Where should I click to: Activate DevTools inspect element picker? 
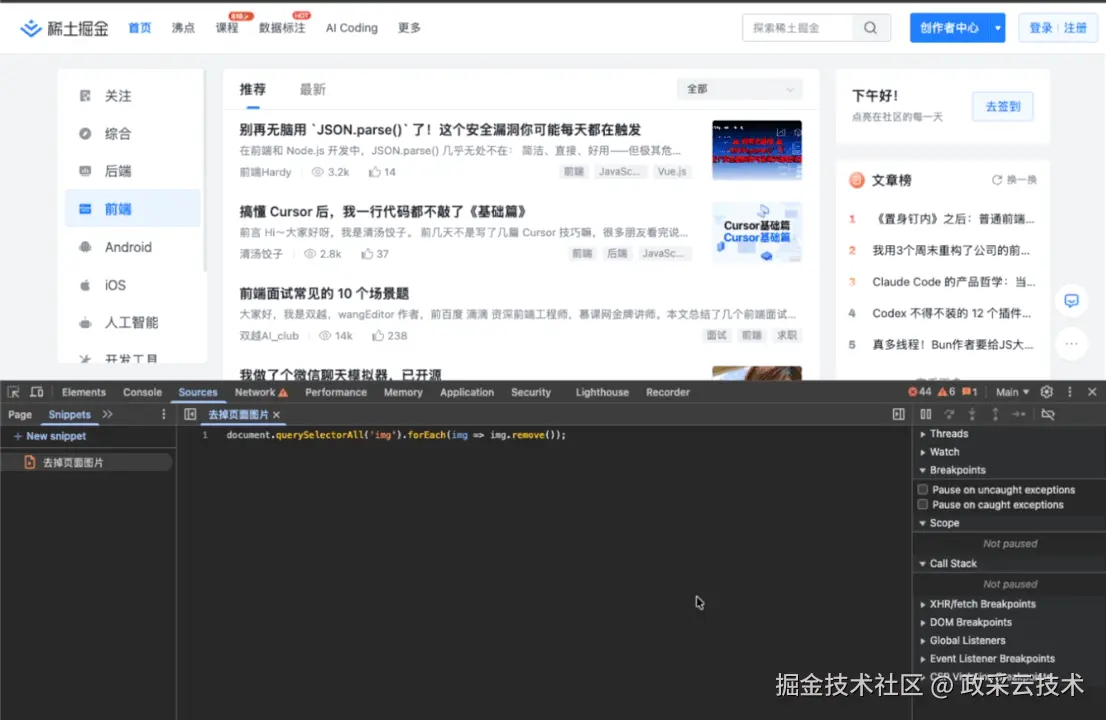pyautogui.click(x=13, y=392)
